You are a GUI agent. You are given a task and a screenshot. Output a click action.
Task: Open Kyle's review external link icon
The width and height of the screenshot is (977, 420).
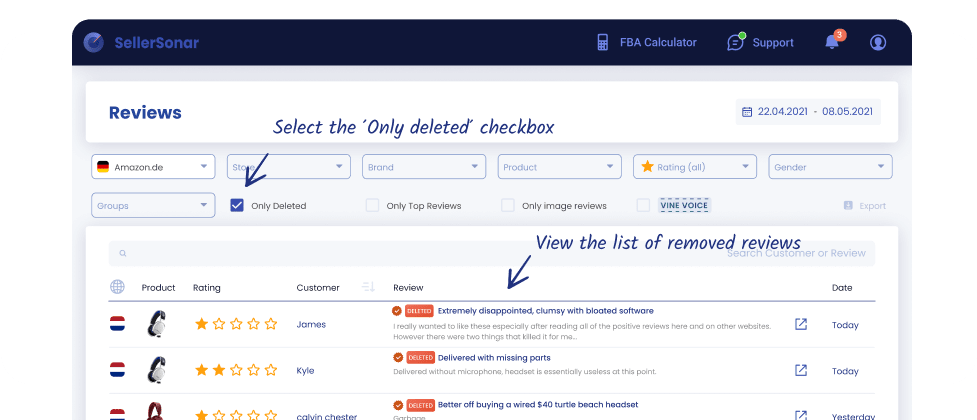click(801, 370)
